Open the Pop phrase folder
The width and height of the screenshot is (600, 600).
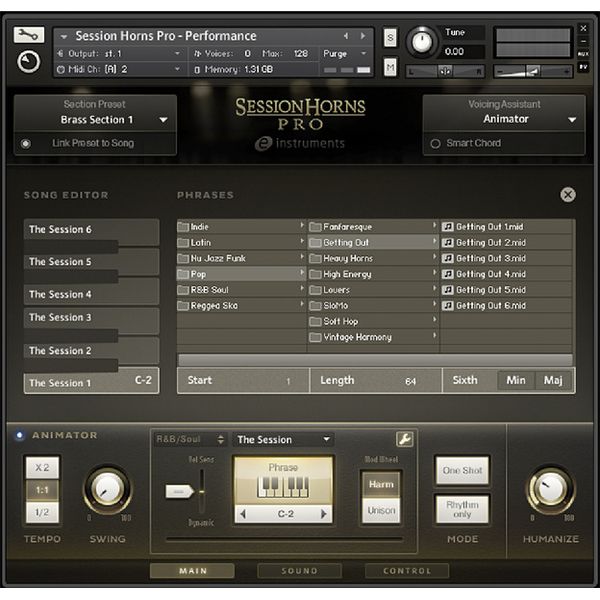coord(241,274)
